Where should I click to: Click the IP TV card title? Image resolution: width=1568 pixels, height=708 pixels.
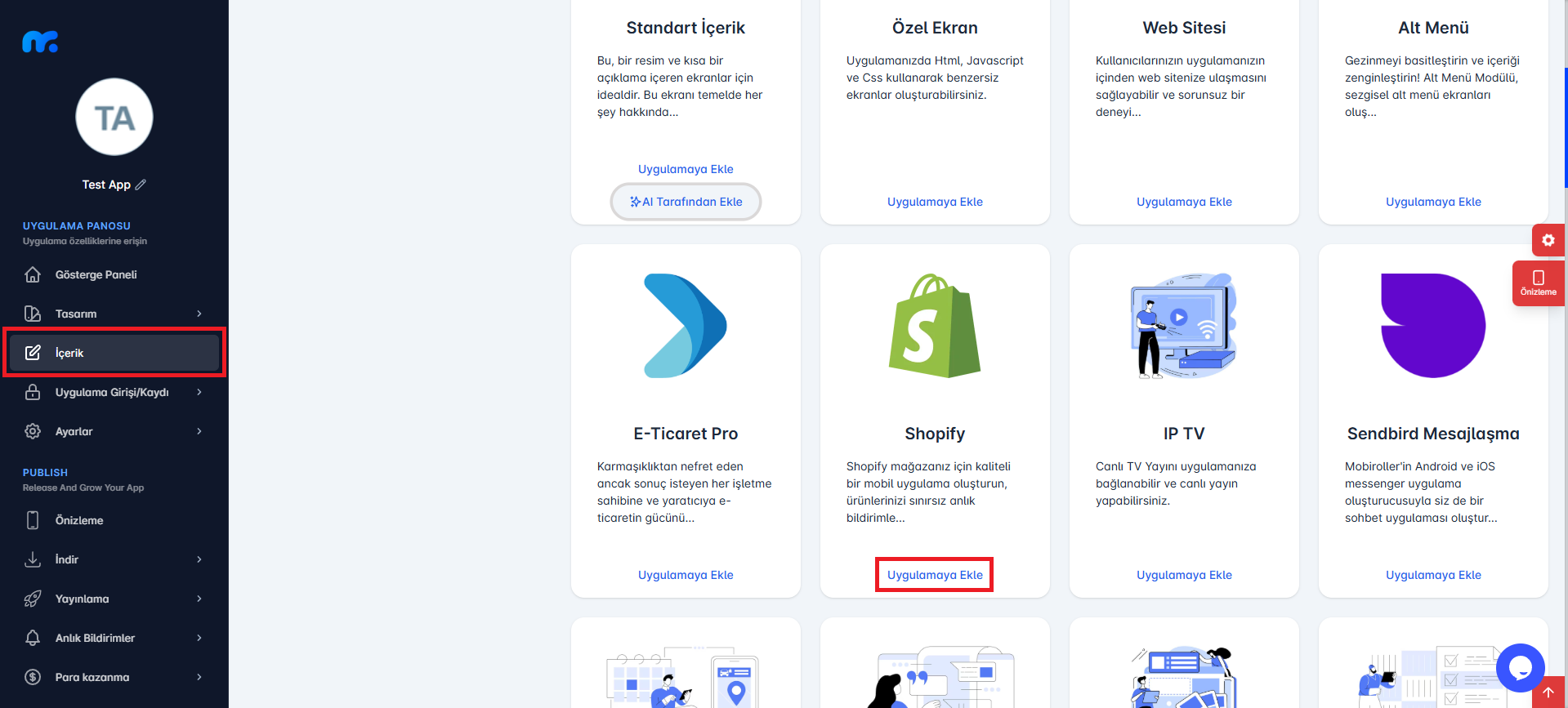click(x=1184, y=434)
